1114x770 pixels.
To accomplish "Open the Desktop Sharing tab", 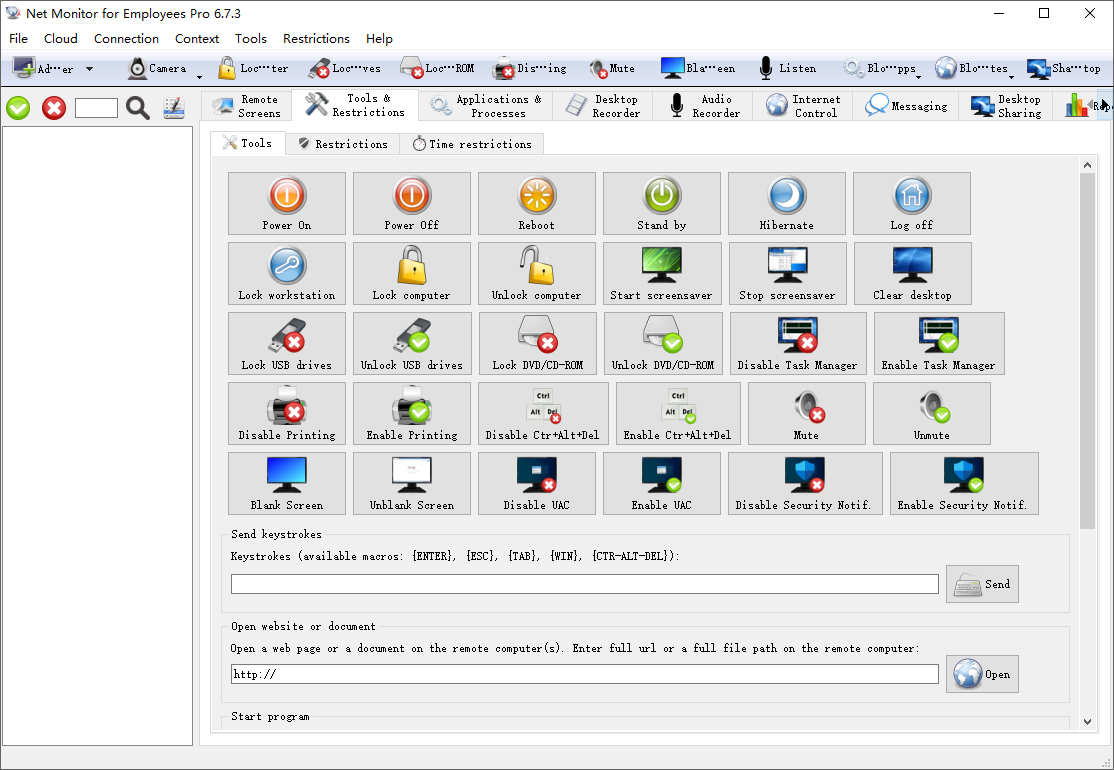I will click(1006, 106).
